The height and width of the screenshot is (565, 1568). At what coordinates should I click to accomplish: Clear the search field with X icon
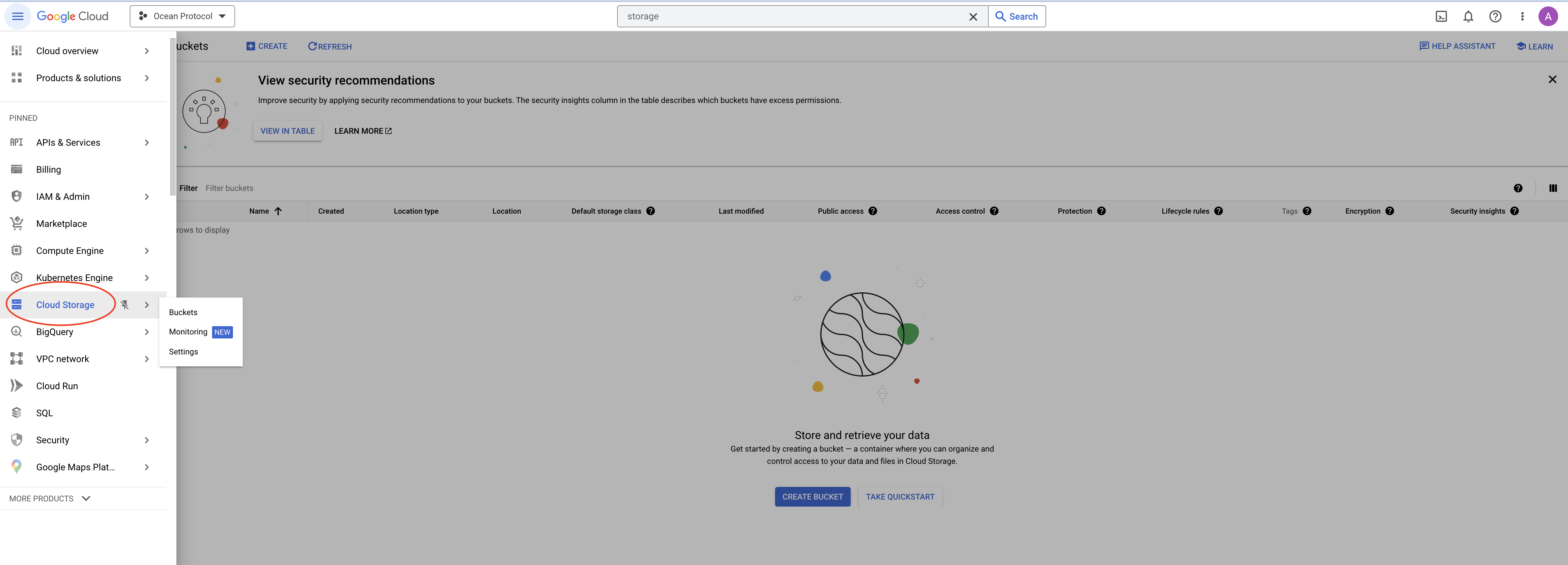coord(973,16)
